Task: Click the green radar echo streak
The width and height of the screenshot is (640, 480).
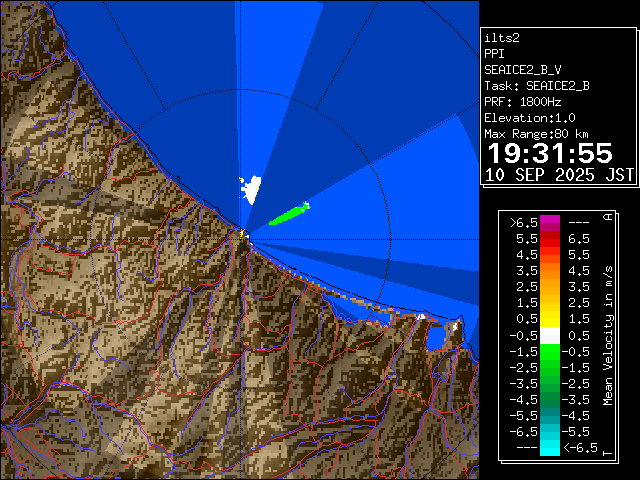Action: coord(289,213)
